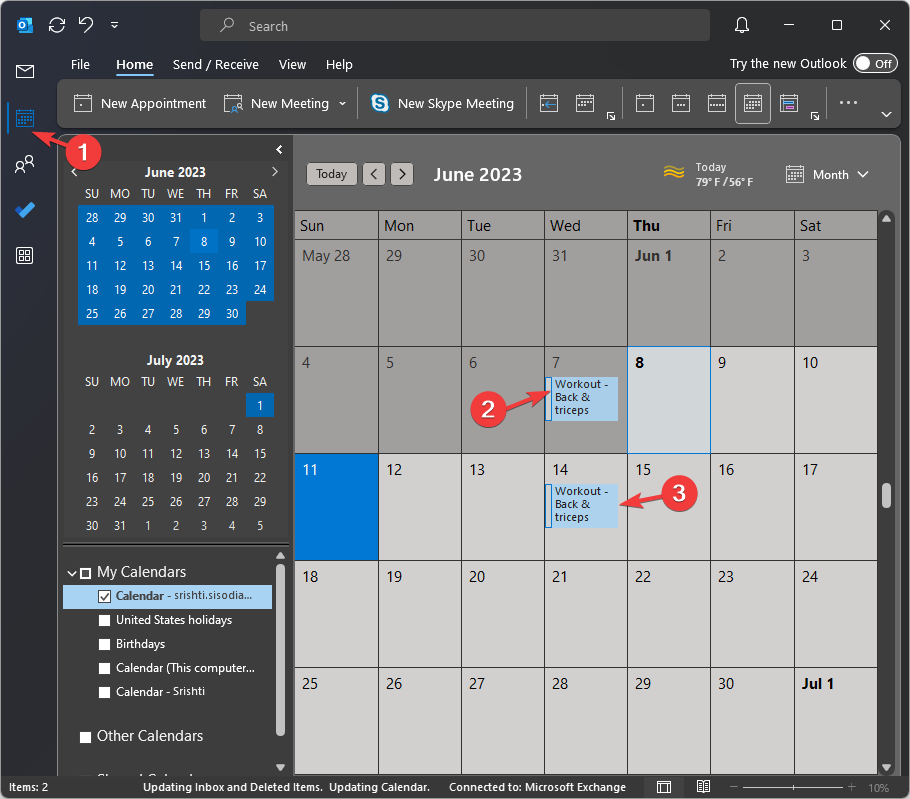The width and height of the screenshot is (910, 799).
Task: Check the My Calendars group checkbox
Action: point(85,573)
